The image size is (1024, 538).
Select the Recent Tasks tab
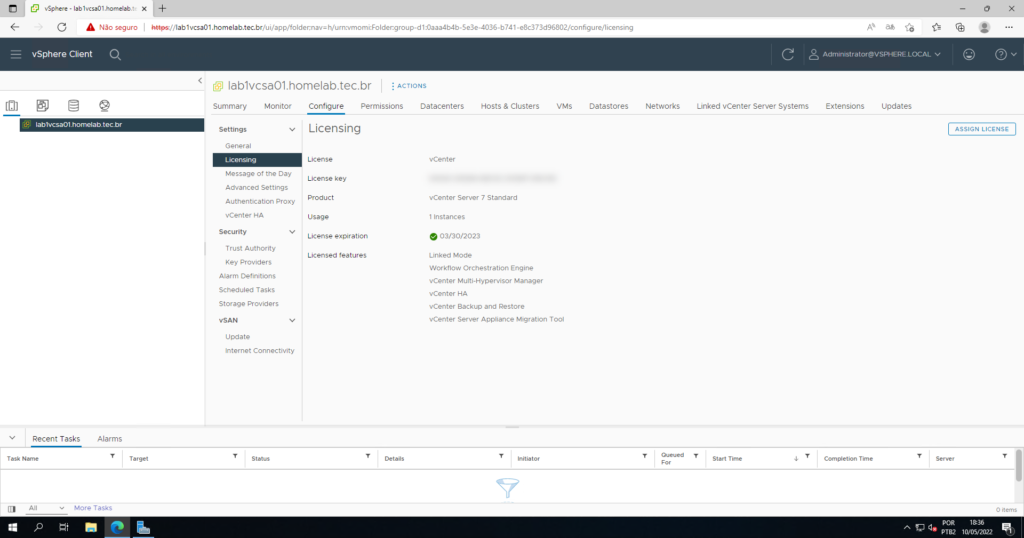click(56, 439)
